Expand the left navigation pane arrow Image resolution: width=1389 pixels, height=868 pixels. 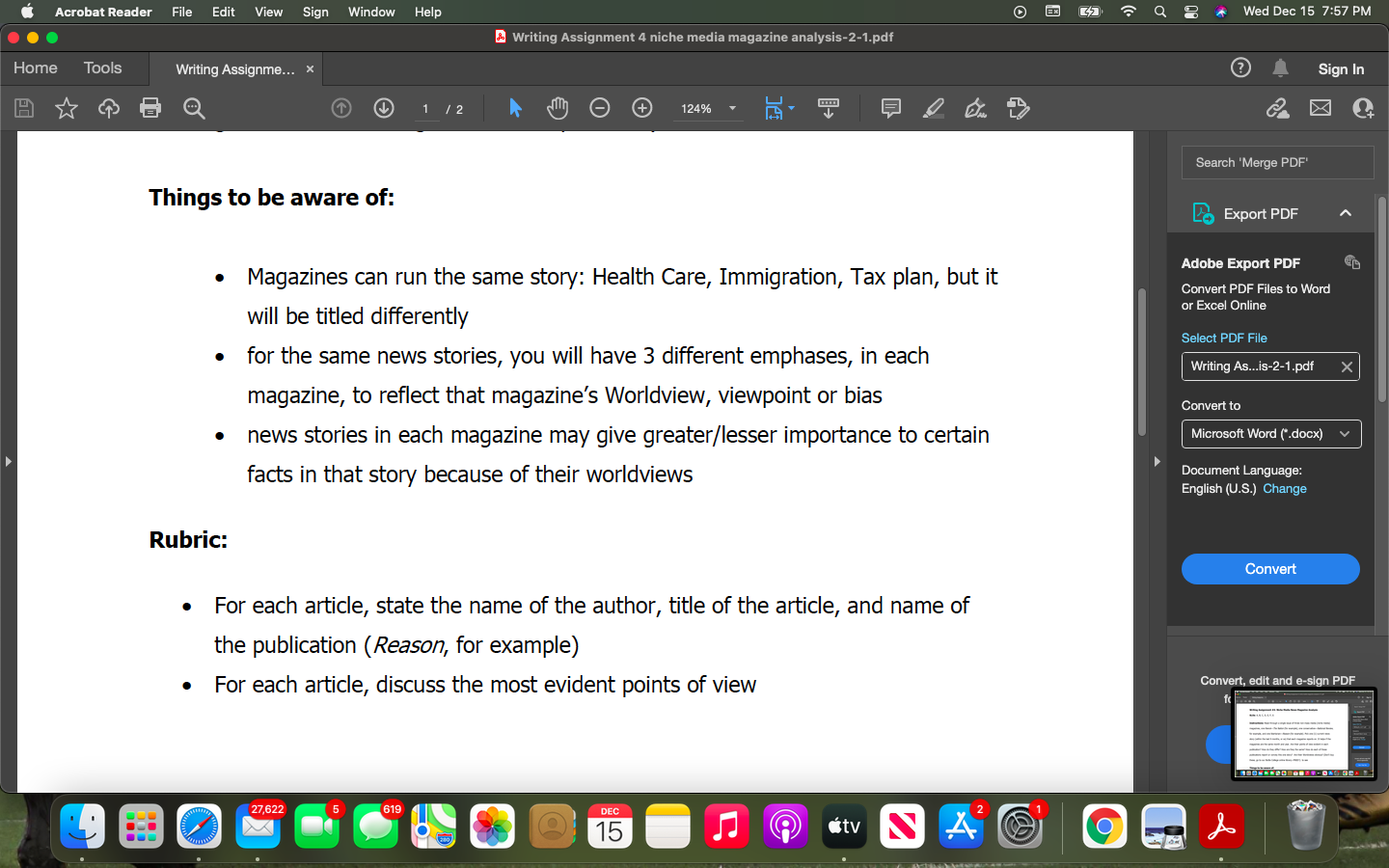coord(8,462)
